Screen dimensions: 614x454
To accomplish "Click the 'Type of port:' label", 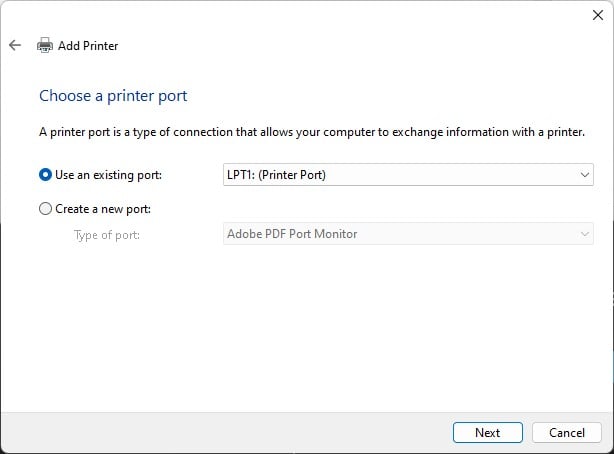I will pyautogui.click(x=107, y=234).
